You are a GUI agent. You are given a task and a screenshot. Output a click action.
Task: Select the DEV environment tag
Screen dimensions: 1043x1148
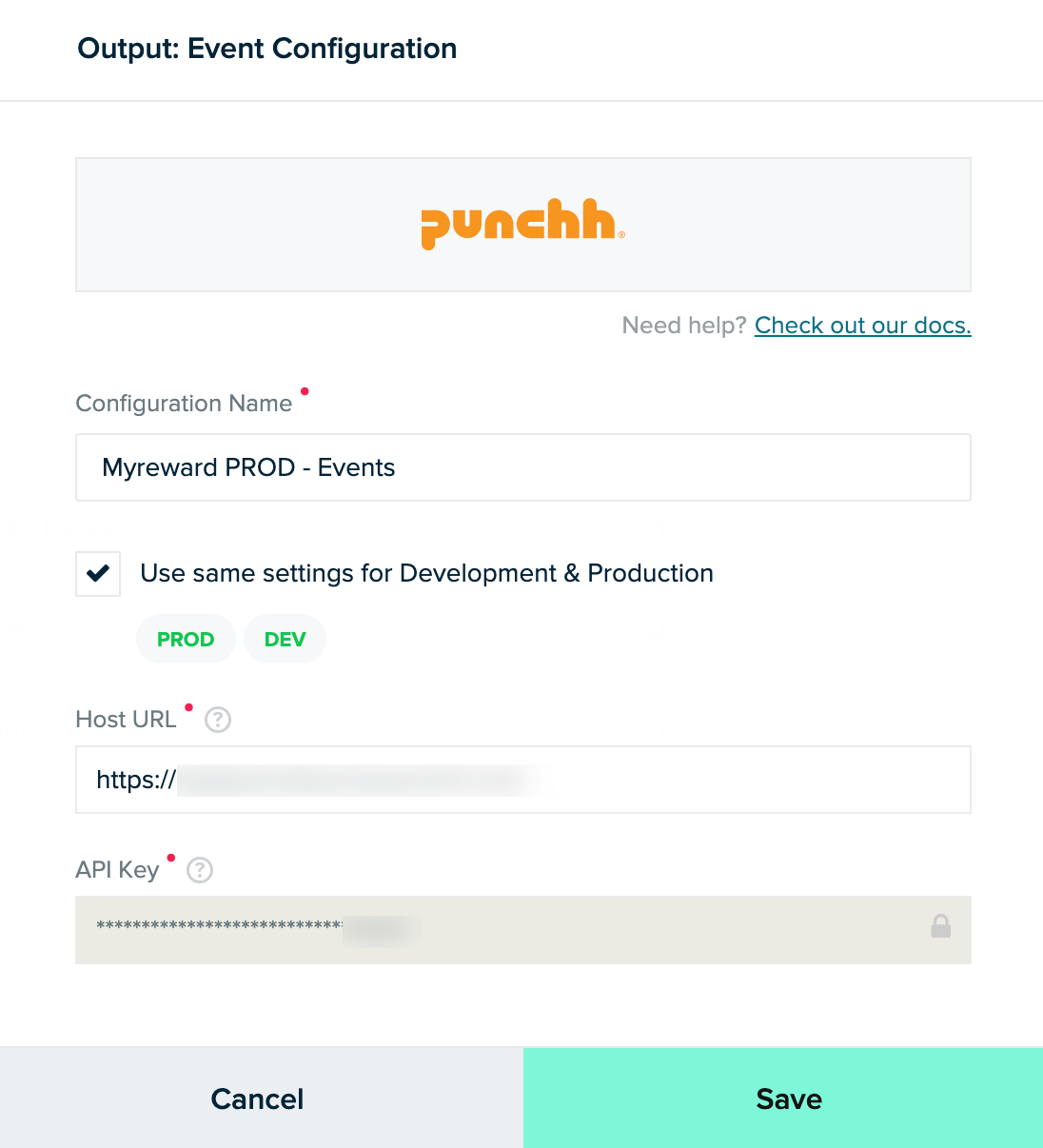pos(285,639)
